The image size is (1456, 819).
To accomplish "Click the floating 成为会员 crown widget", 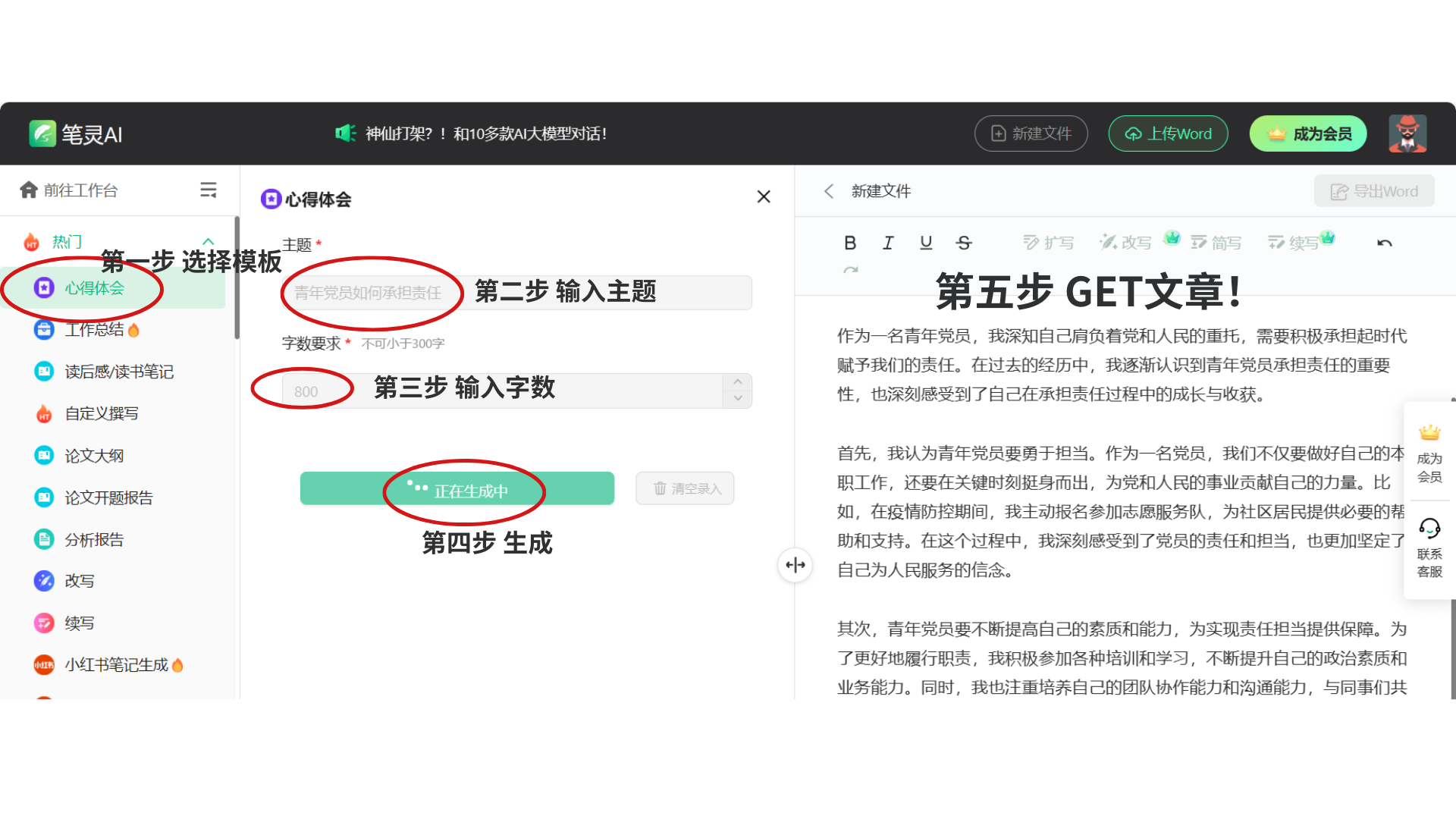I will coord(1429,453).
